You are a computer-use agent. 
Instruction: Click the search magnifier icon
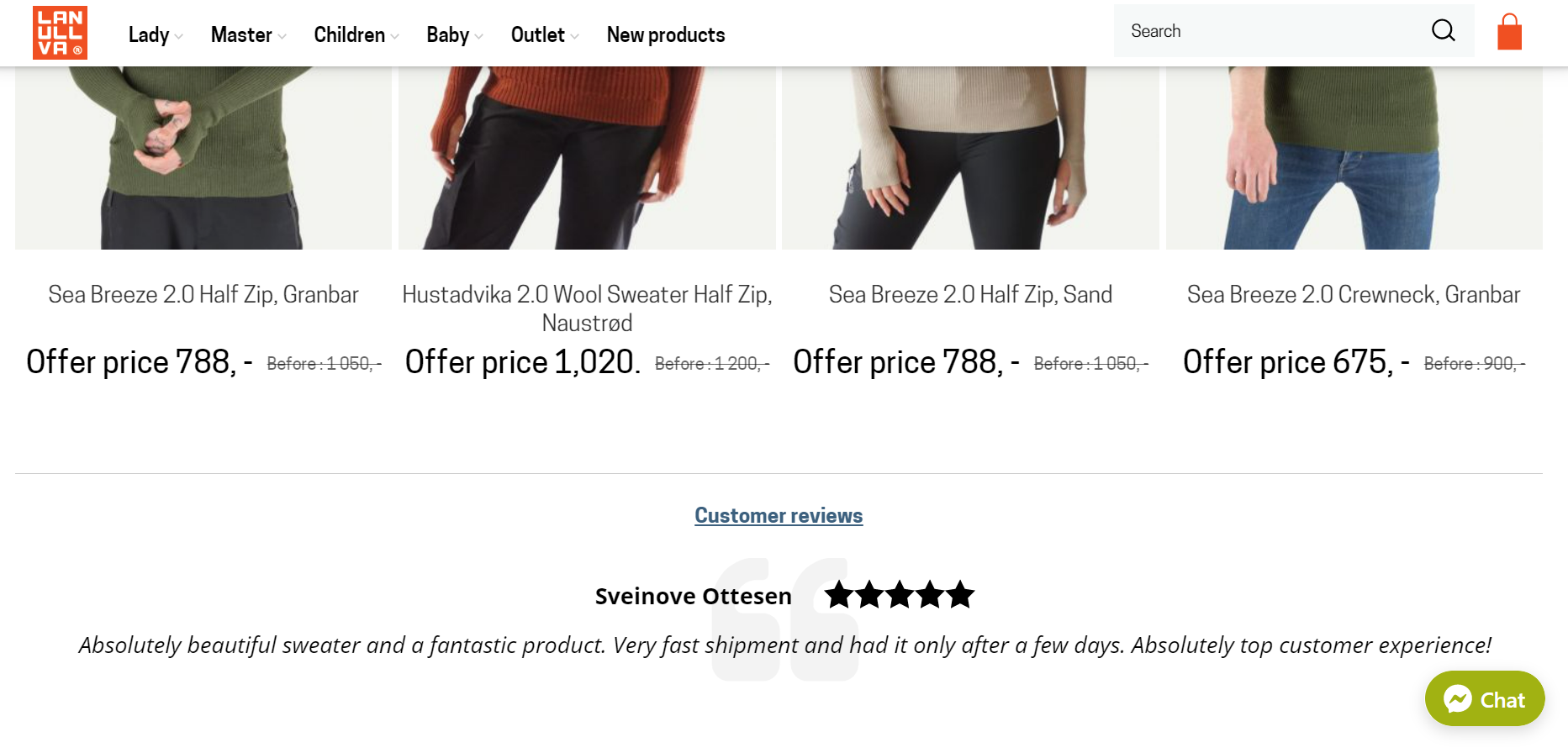(x=1443, y=31)
